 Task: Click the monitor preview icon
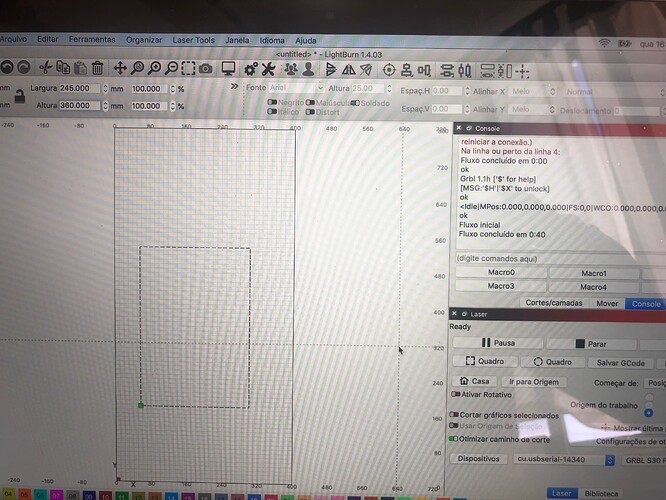228,68
